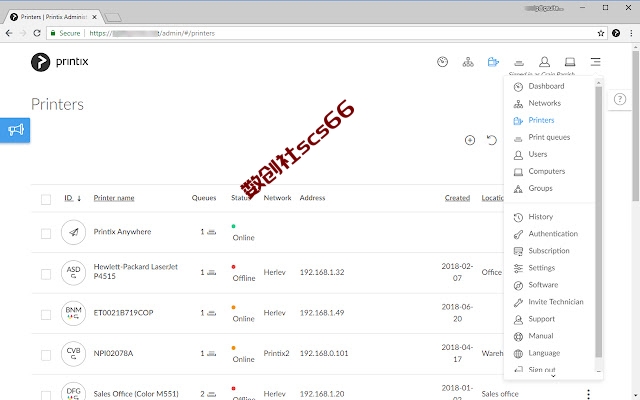Image resolution: width=640 pixels, height=400 pixels.
Task: Check the Hewlett-Packard LaserJet P4515 checkbox
Action: (x=46, y=274)
